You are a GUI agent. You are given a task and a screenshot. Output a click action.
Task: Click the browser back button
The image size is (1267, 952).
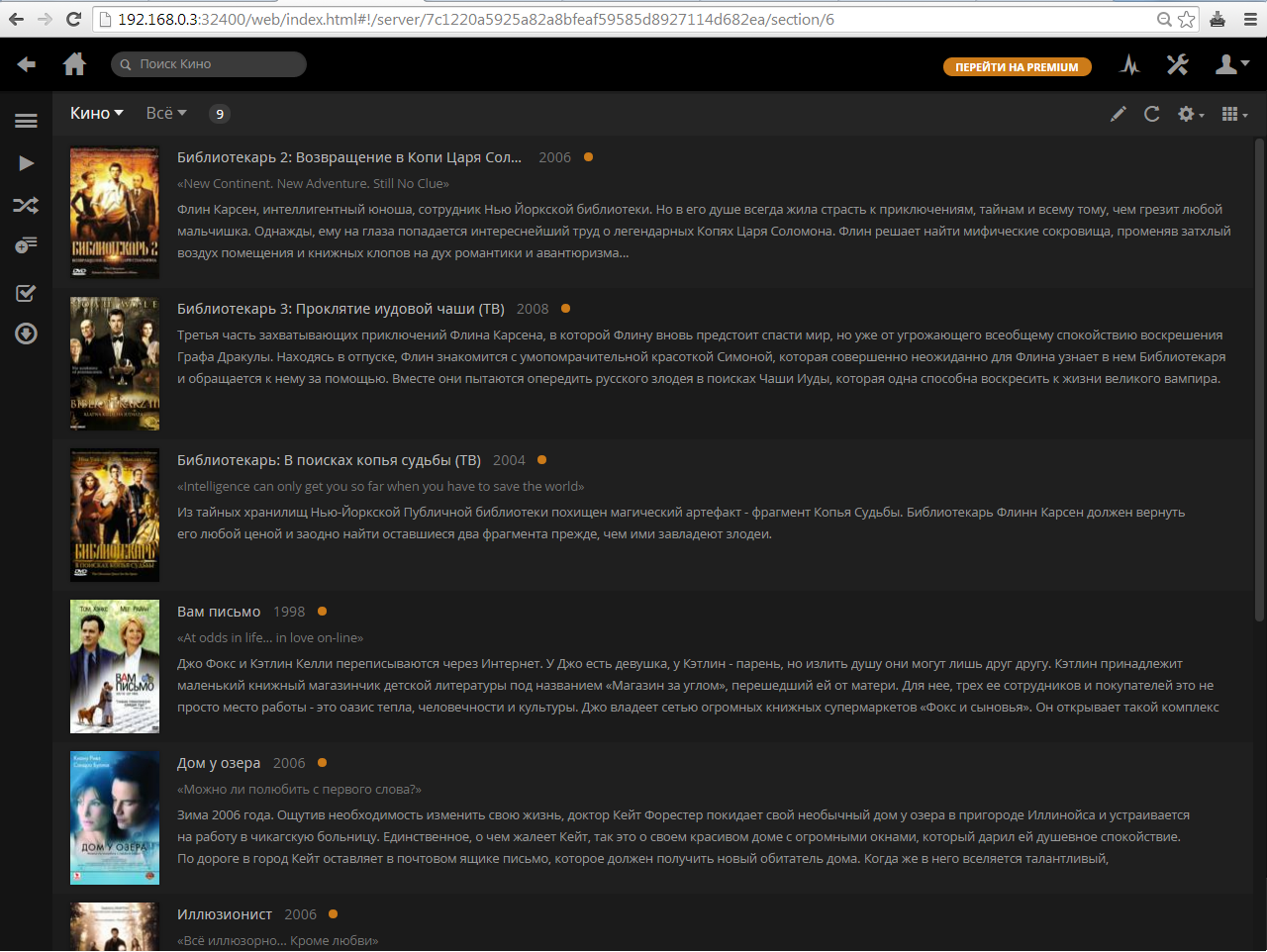(x=16, y=19)
